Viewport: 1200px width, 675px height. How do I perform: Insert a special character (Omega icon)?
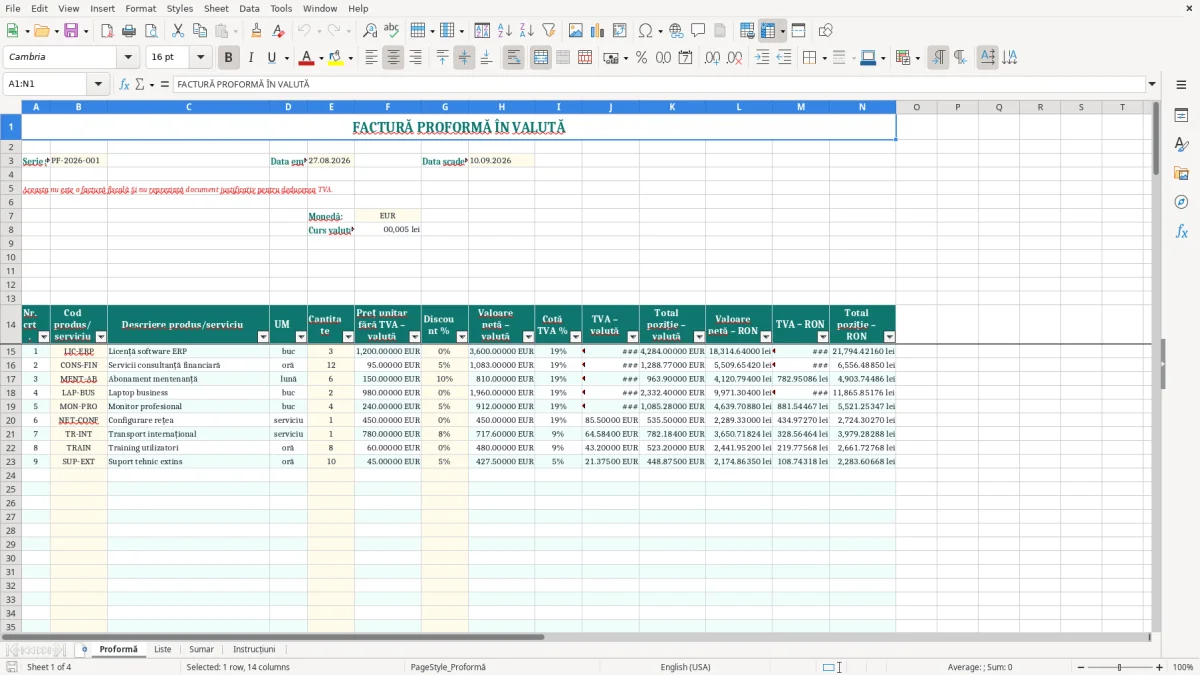(646, 31)
